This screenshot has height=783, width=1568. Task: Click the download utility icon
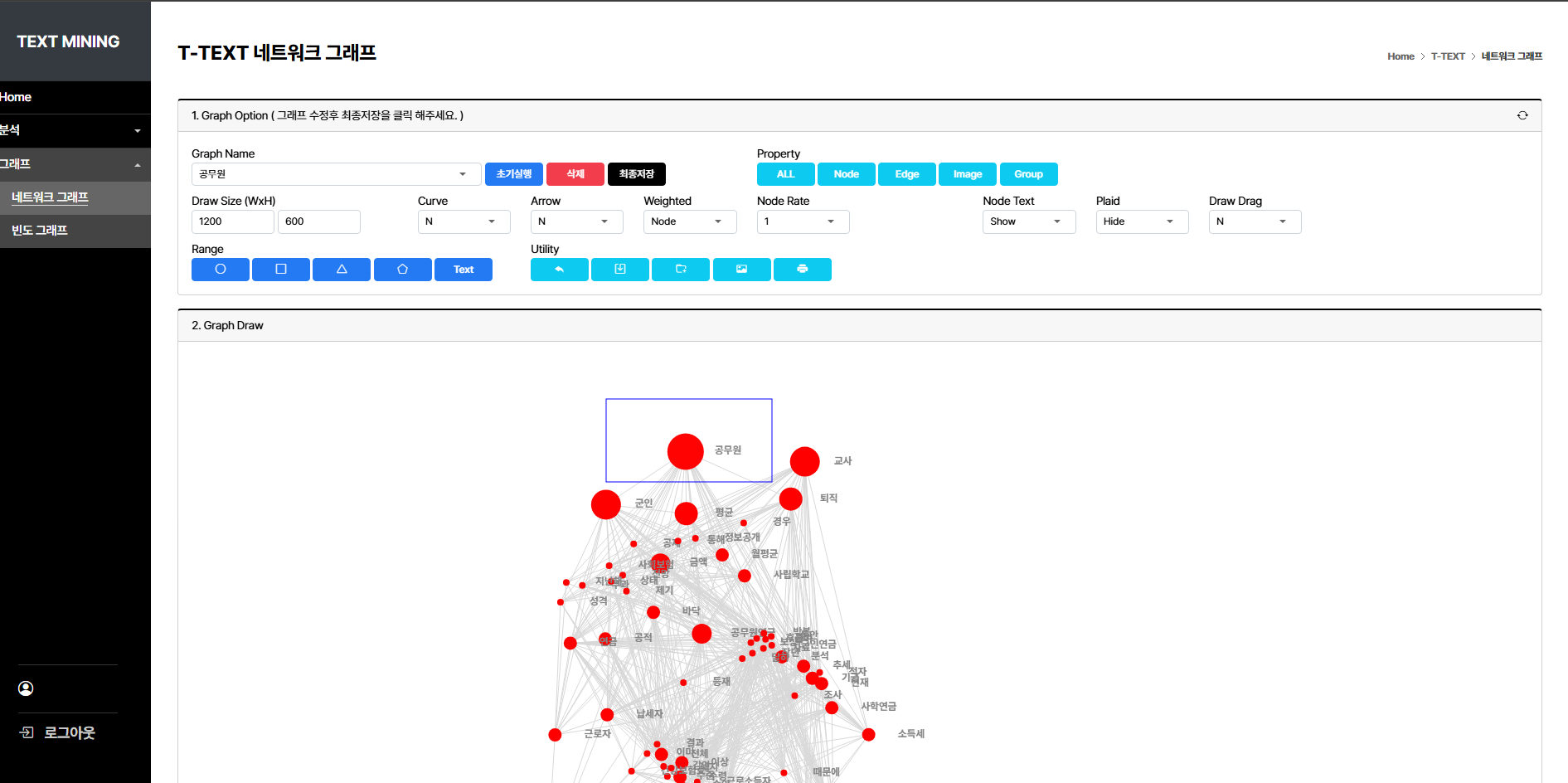(619, 270)
